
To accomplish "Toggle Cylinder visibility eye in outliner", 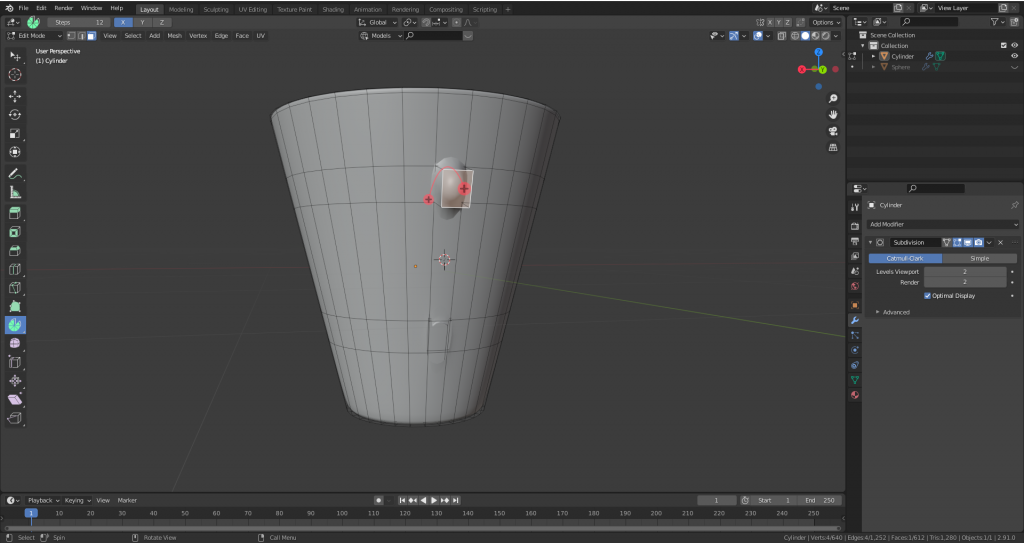I will point(1014,56).
